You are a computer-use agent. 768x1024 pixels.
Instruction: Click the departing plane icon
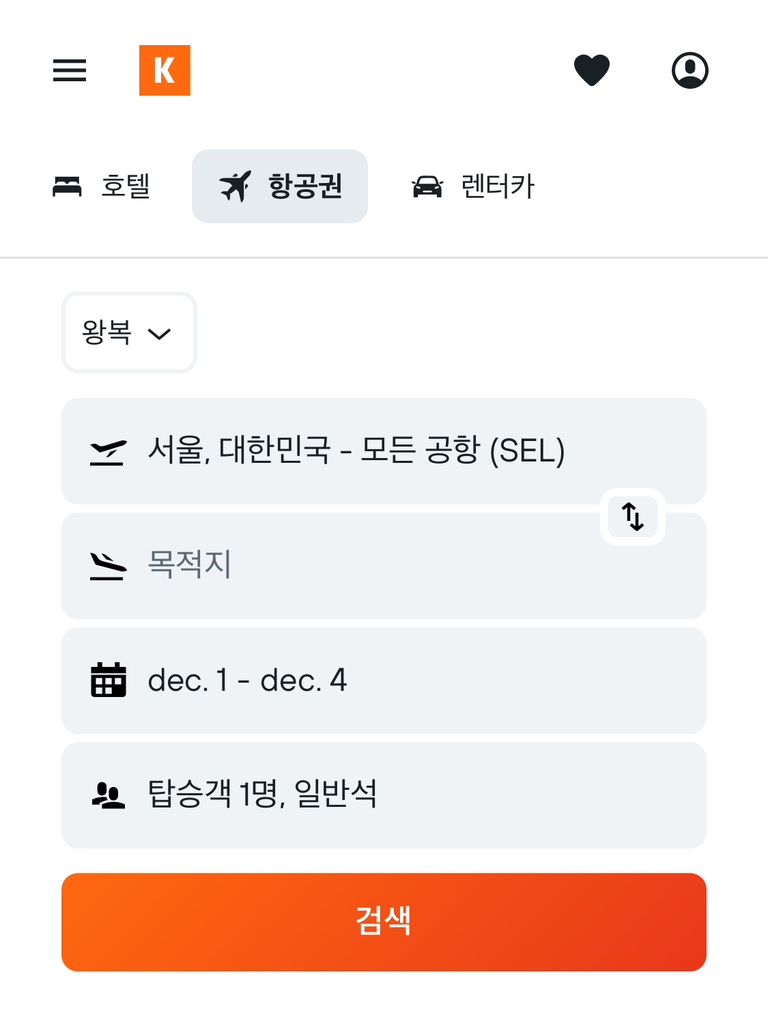(x=108, y=453)
